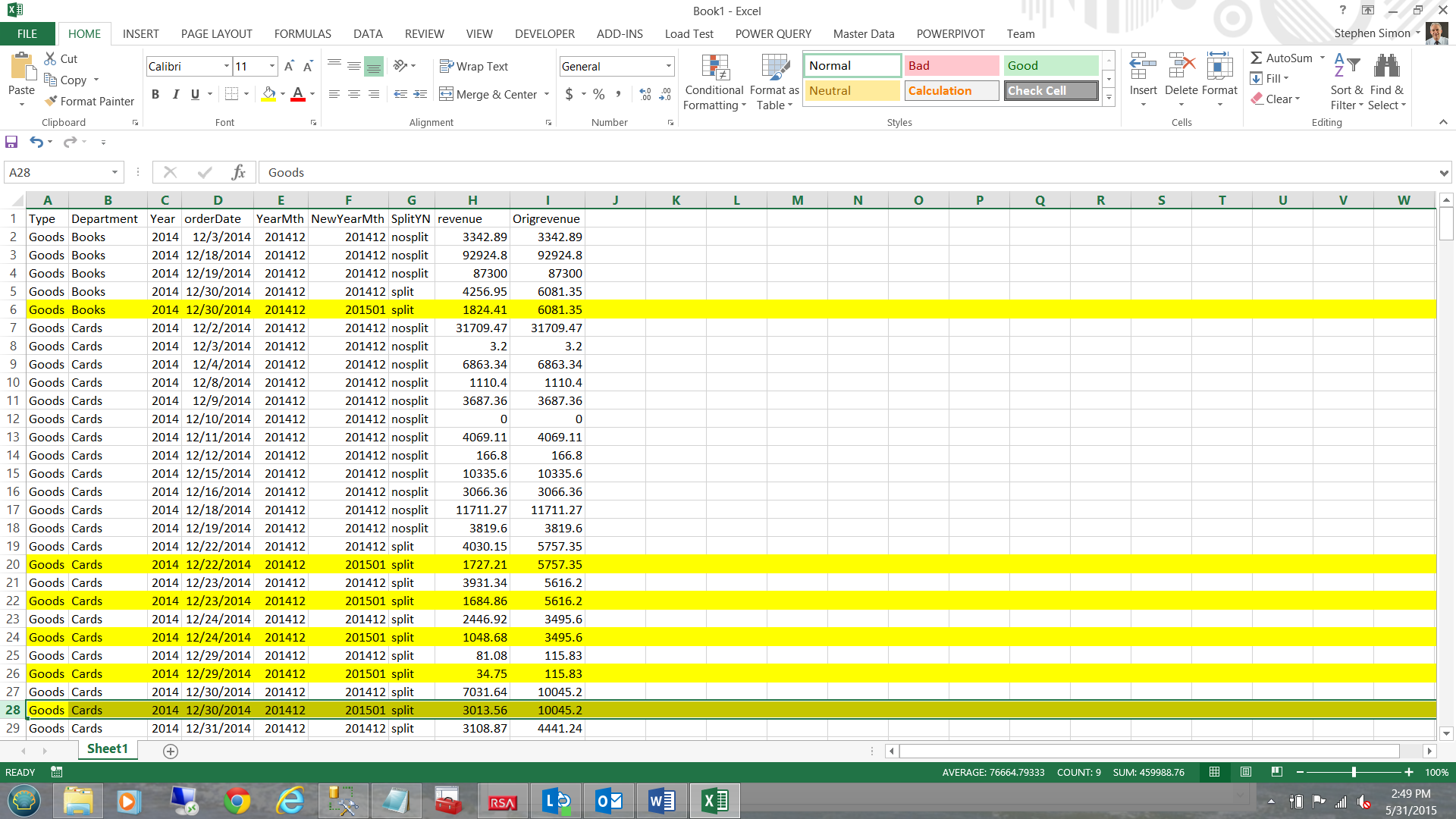Click the Merge & Center button

(x=488, y=94)
